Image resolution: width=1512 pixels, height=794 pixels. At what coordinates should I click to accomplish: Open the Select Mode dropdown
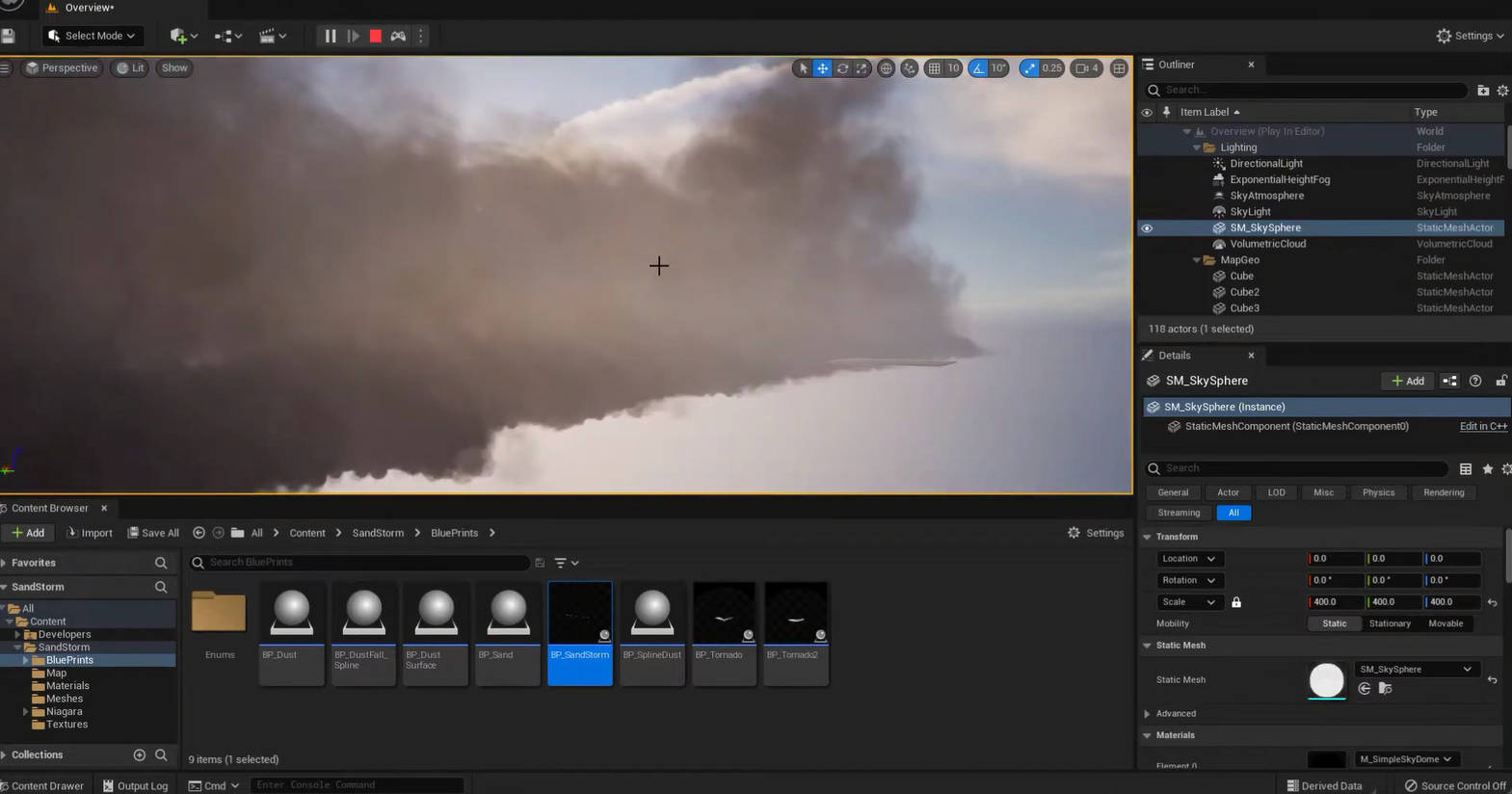tap(93, 36)
